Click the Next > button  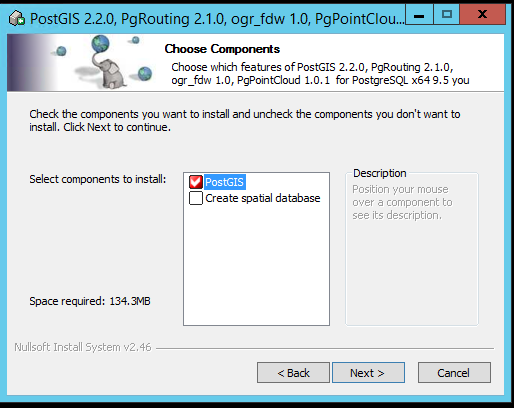pyautogui.click(x=368, y=373)
